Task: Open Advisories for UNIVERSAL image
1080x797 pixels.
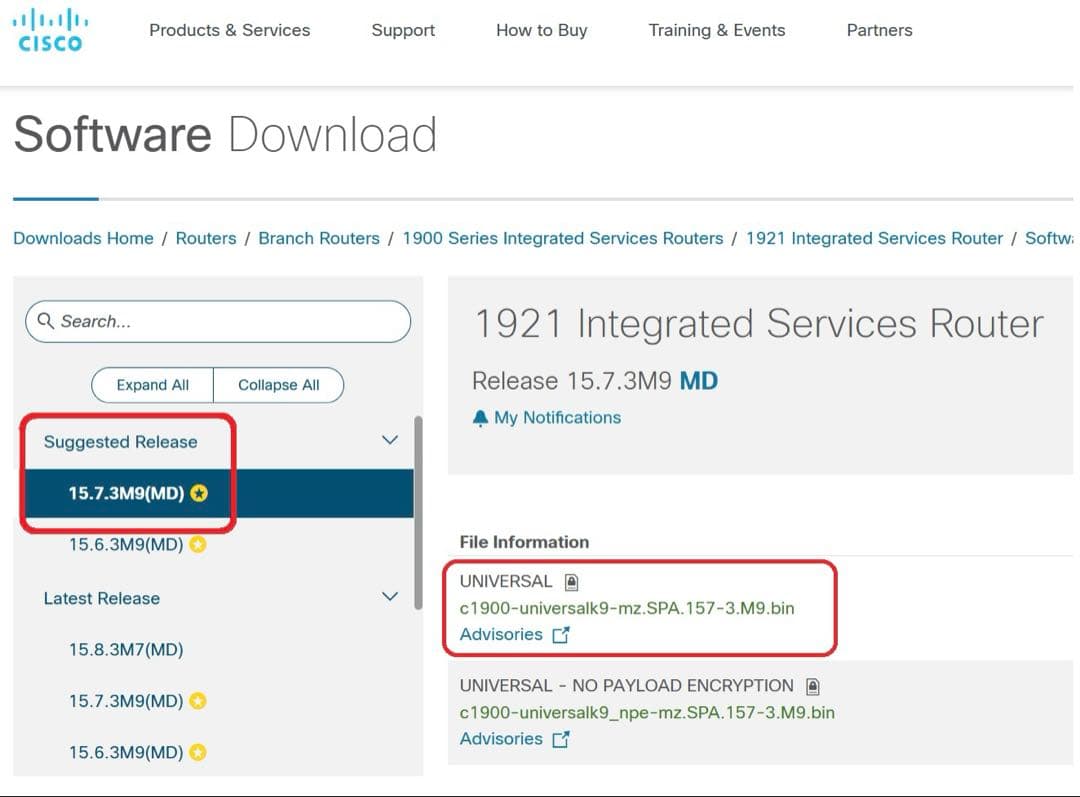Action: point(501,634)
